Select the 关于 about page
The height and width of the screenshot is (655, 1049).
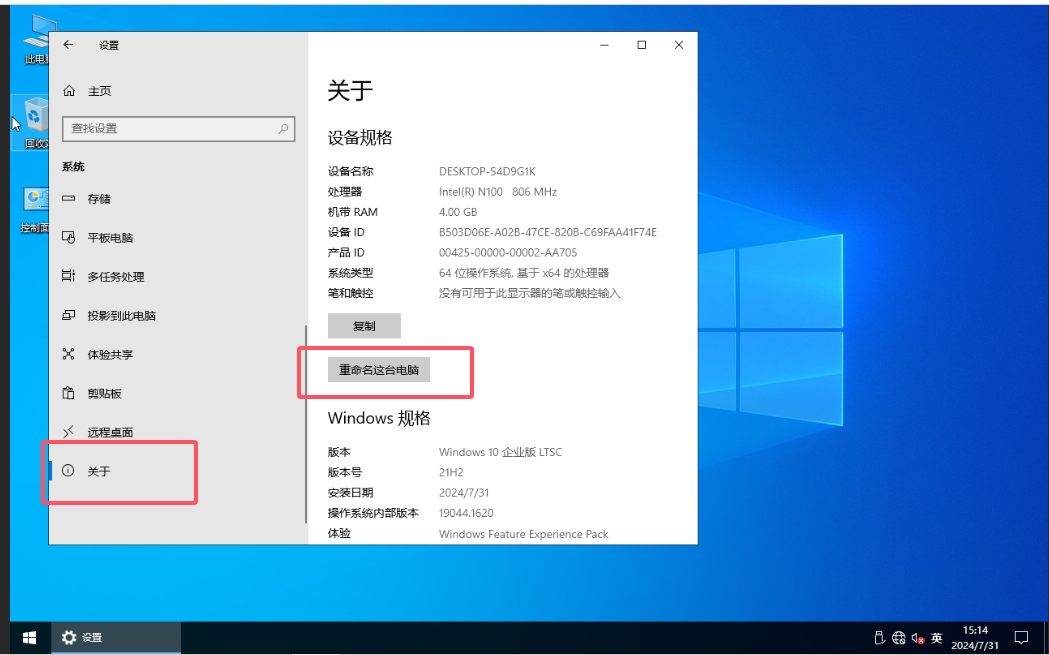[99, 471]
